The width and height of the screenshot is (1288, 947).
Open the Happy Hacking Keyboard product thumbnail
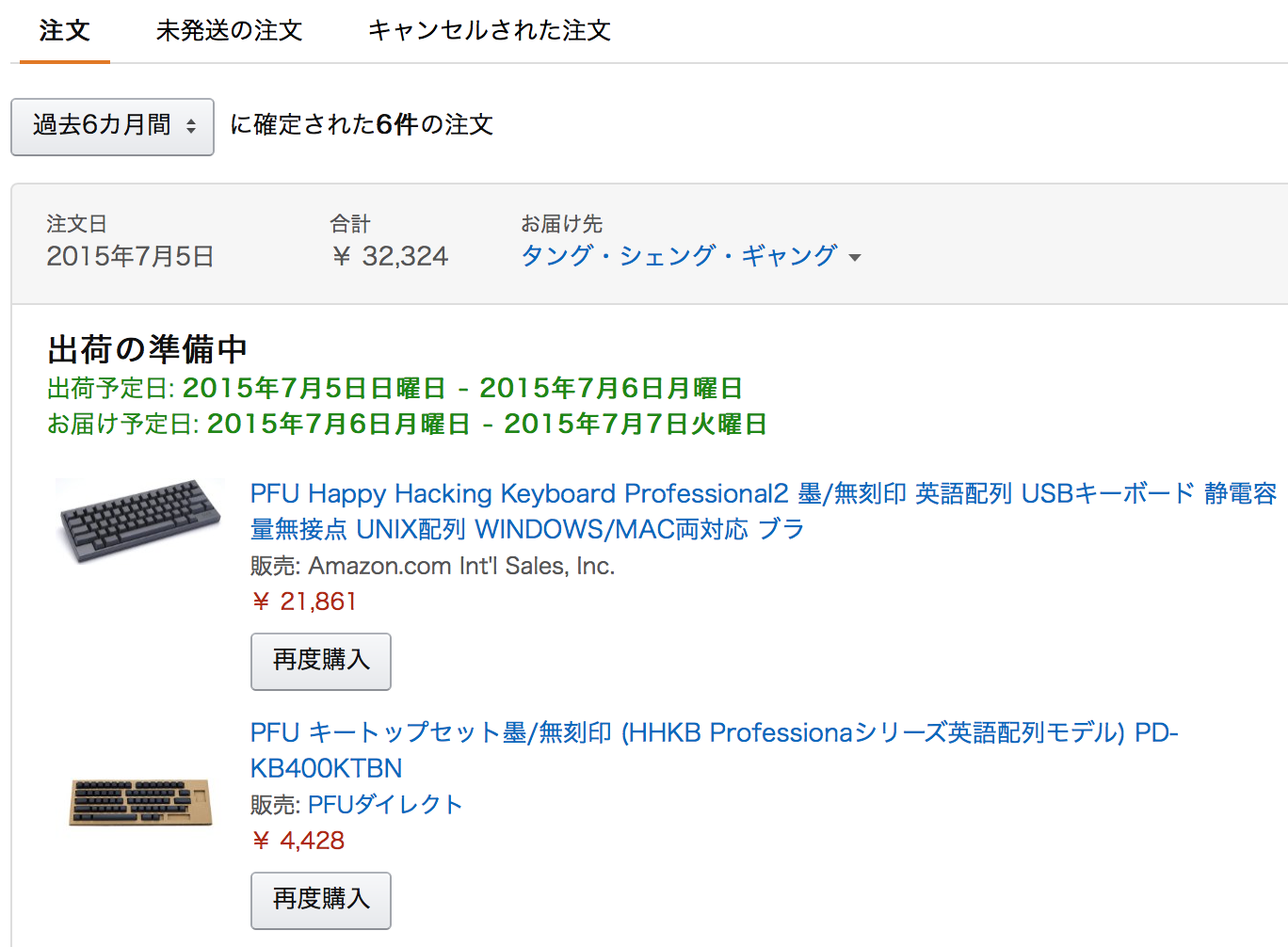(139, 520)
